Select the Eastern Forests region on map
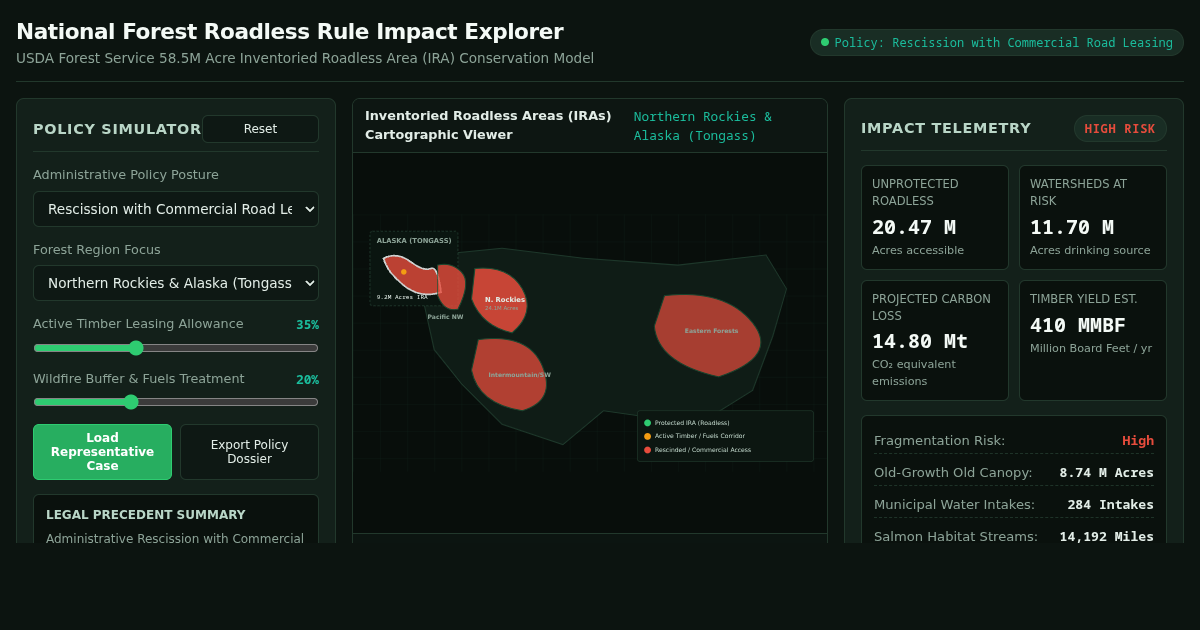 coord(708,335)
